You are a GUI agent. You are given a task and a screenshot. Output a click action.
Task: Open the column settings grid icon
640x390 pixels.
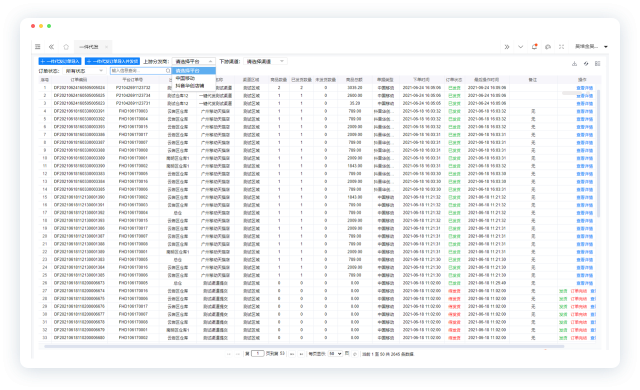[597, 64]
